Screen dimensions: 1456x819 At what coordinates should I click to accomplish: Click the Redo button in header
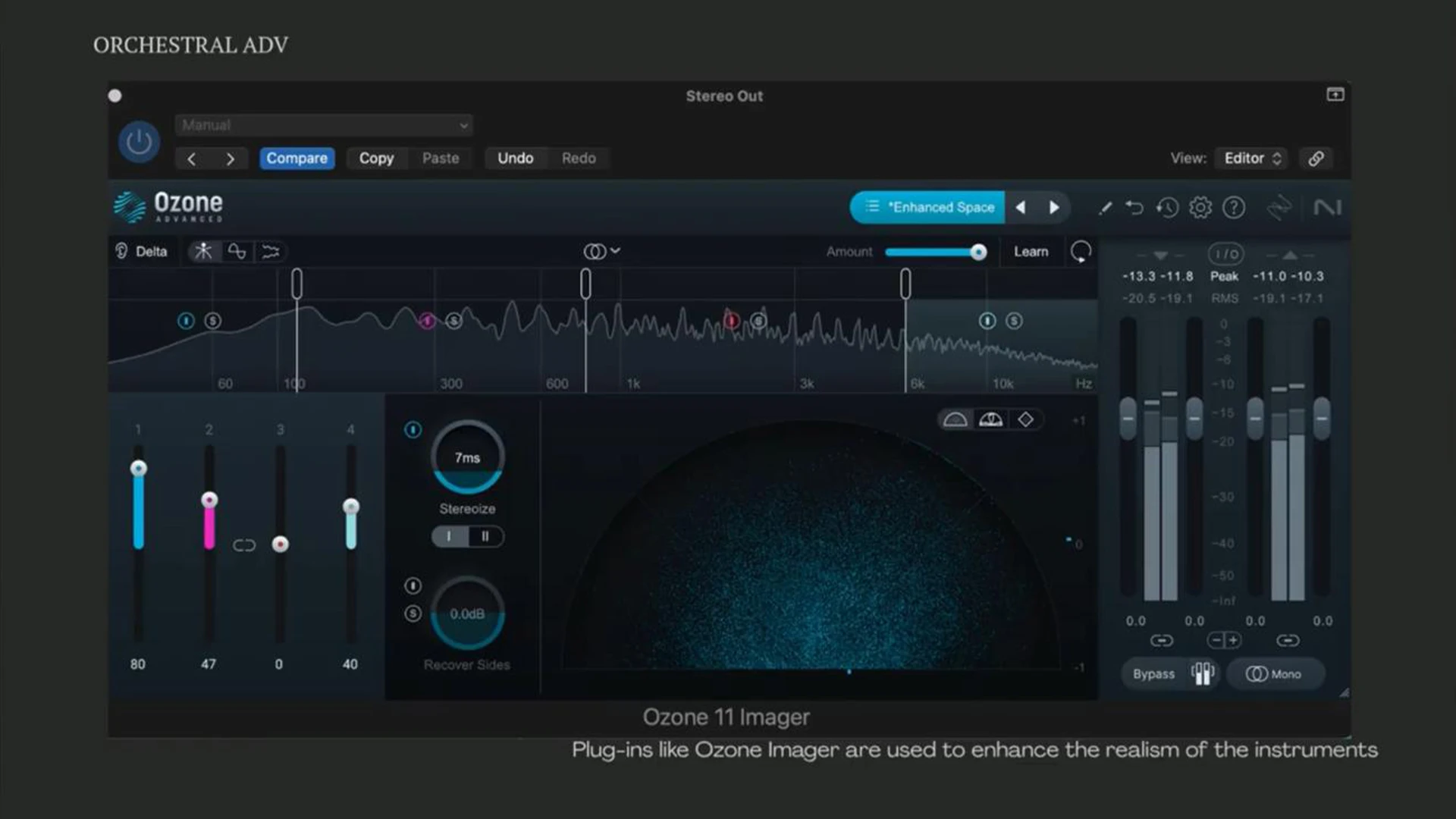pos(579,158)
